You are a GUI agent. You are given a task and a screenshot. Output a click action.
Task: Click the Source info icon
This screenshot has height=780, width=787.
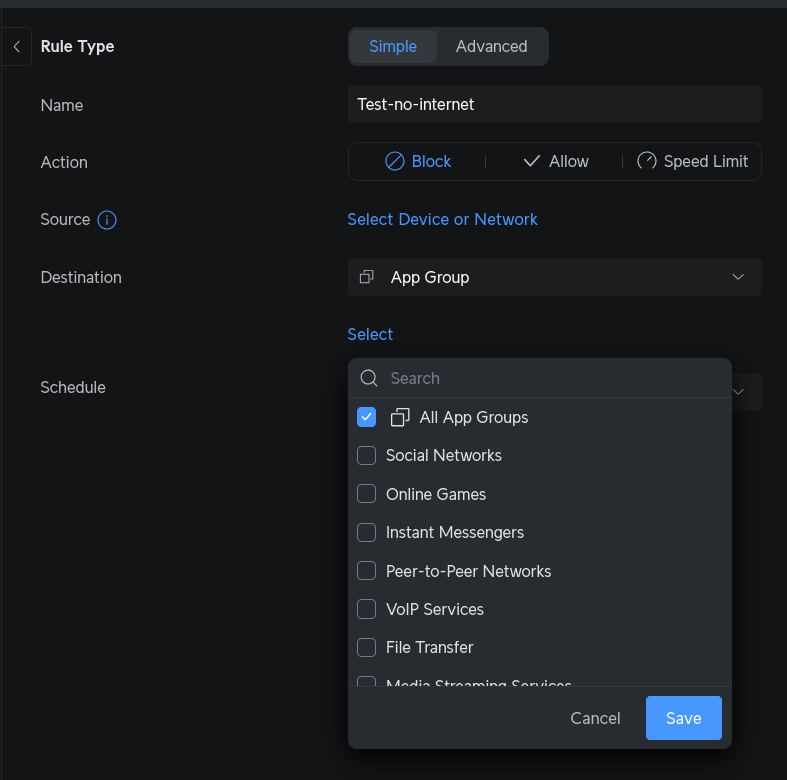[107, 220]
